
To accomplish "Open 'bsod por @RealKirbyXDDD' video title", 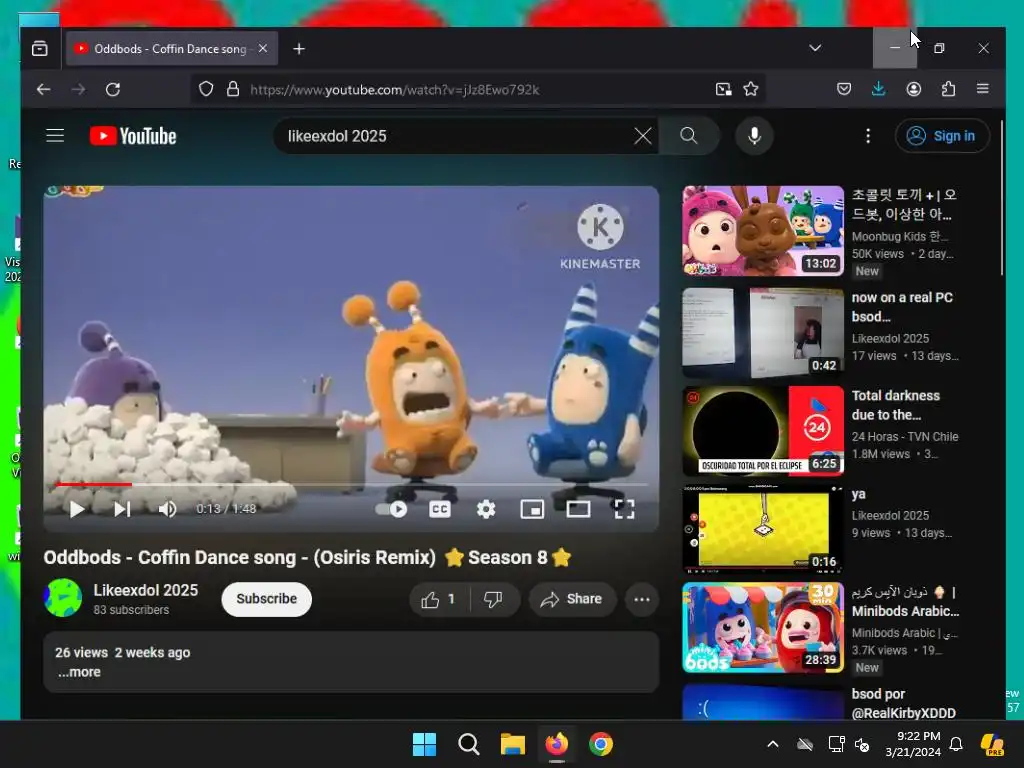I will point(904,703).
